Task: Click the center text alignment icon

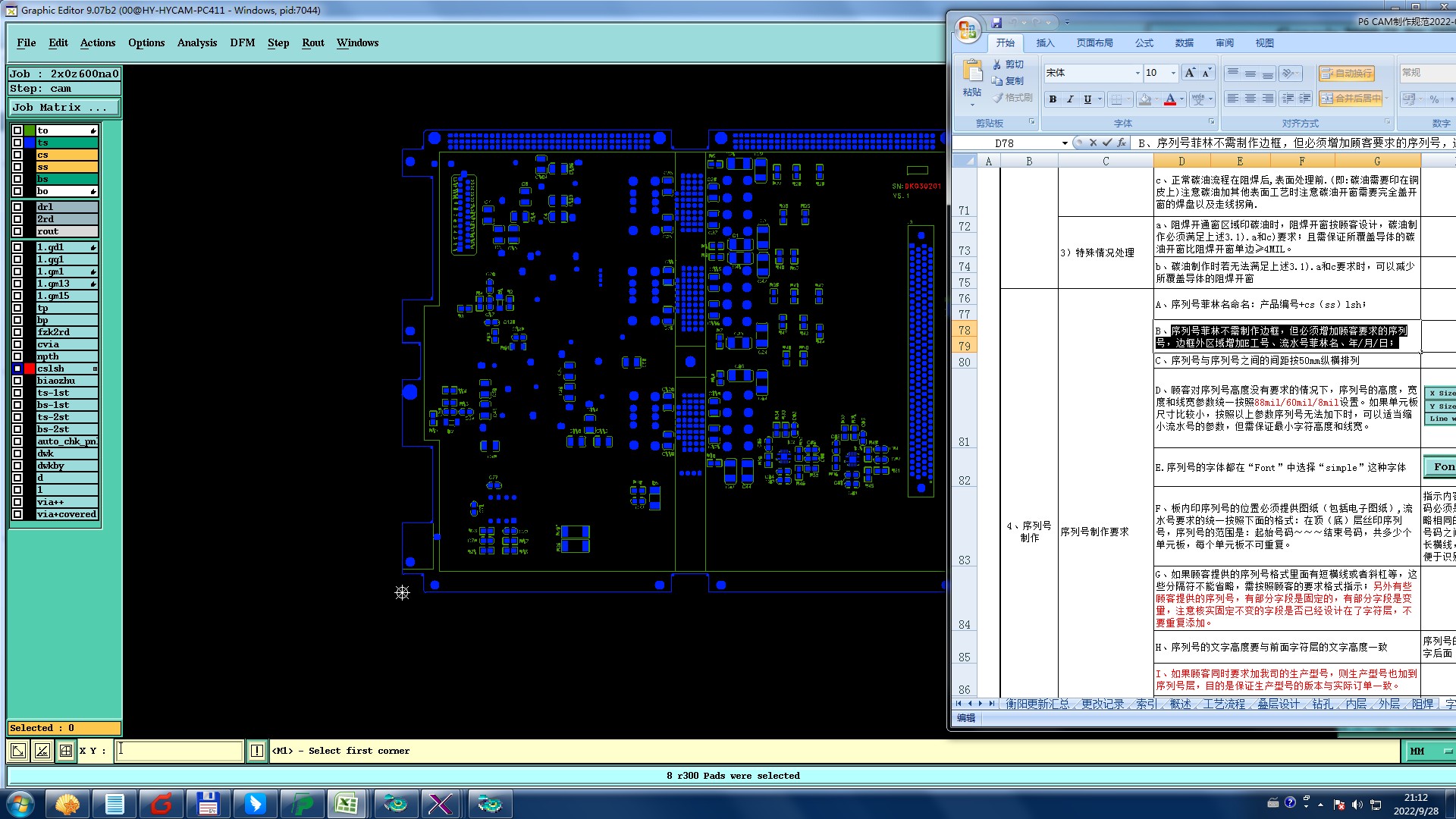Action: click(x=1250, y=99)
